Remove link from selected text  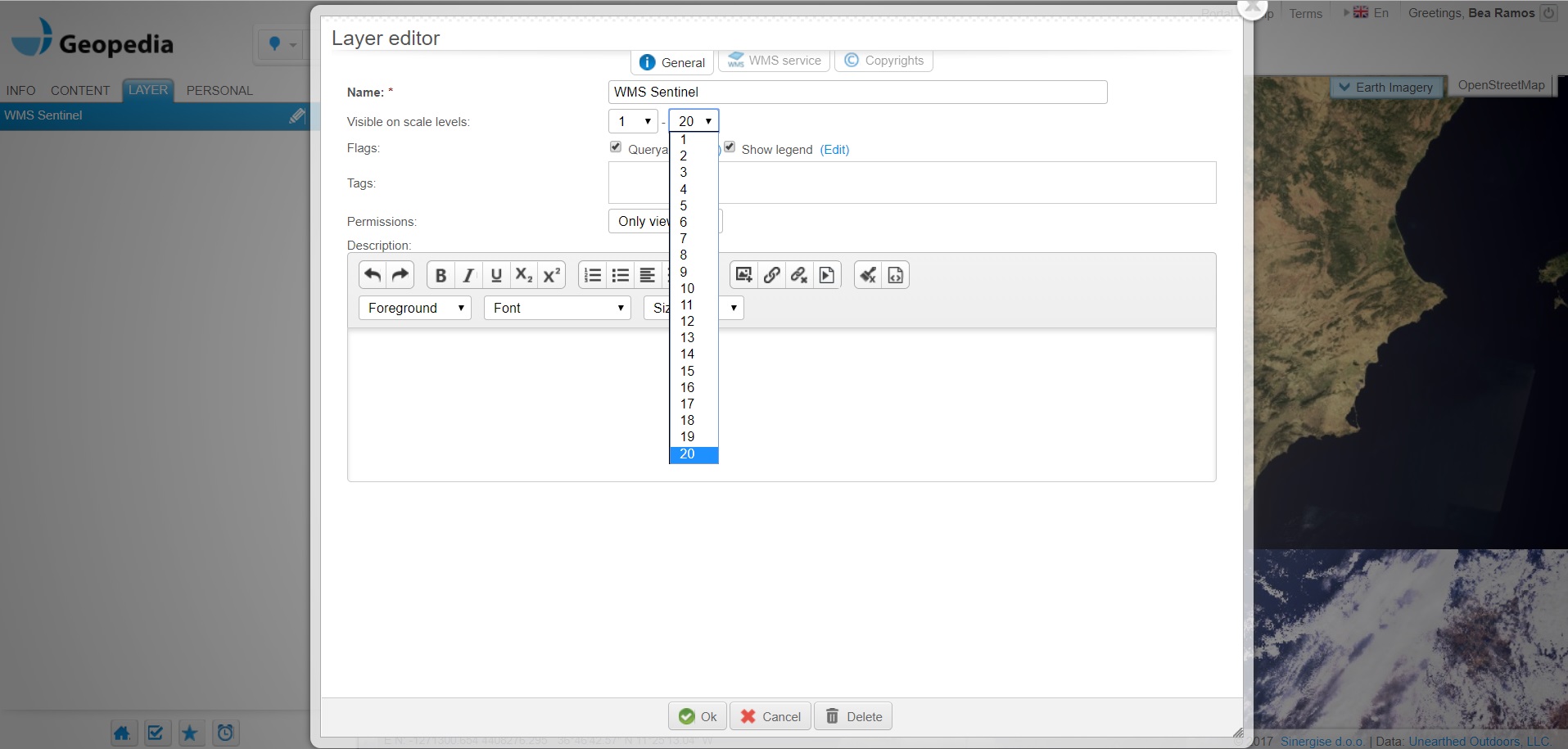(799, 275)
